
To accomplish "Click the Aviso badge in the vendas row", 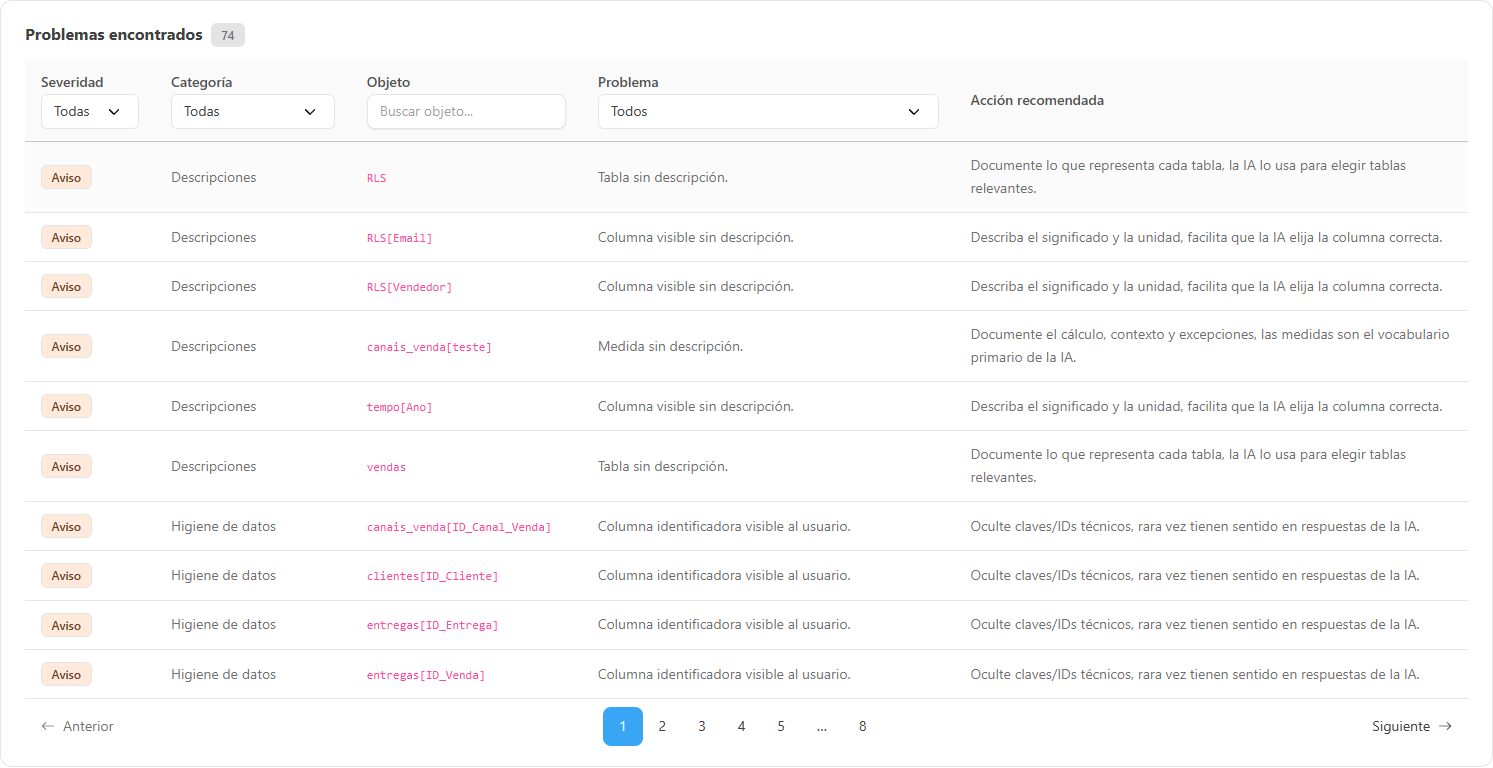I will pyautogui.click(x=66, y=466).
